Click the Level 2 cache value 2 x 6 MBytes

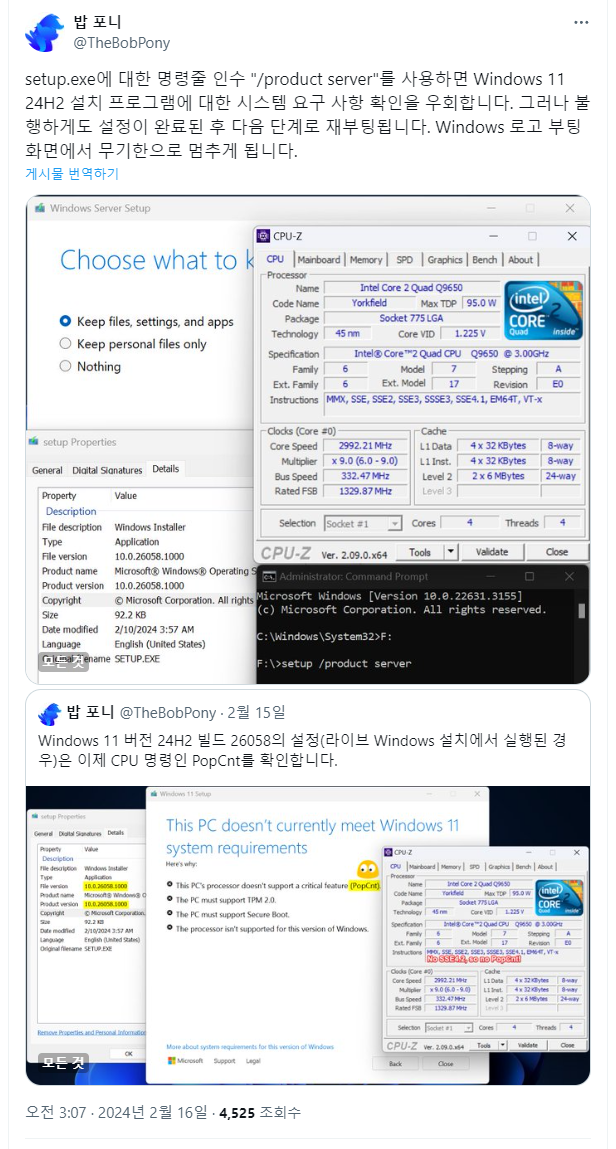498,476
